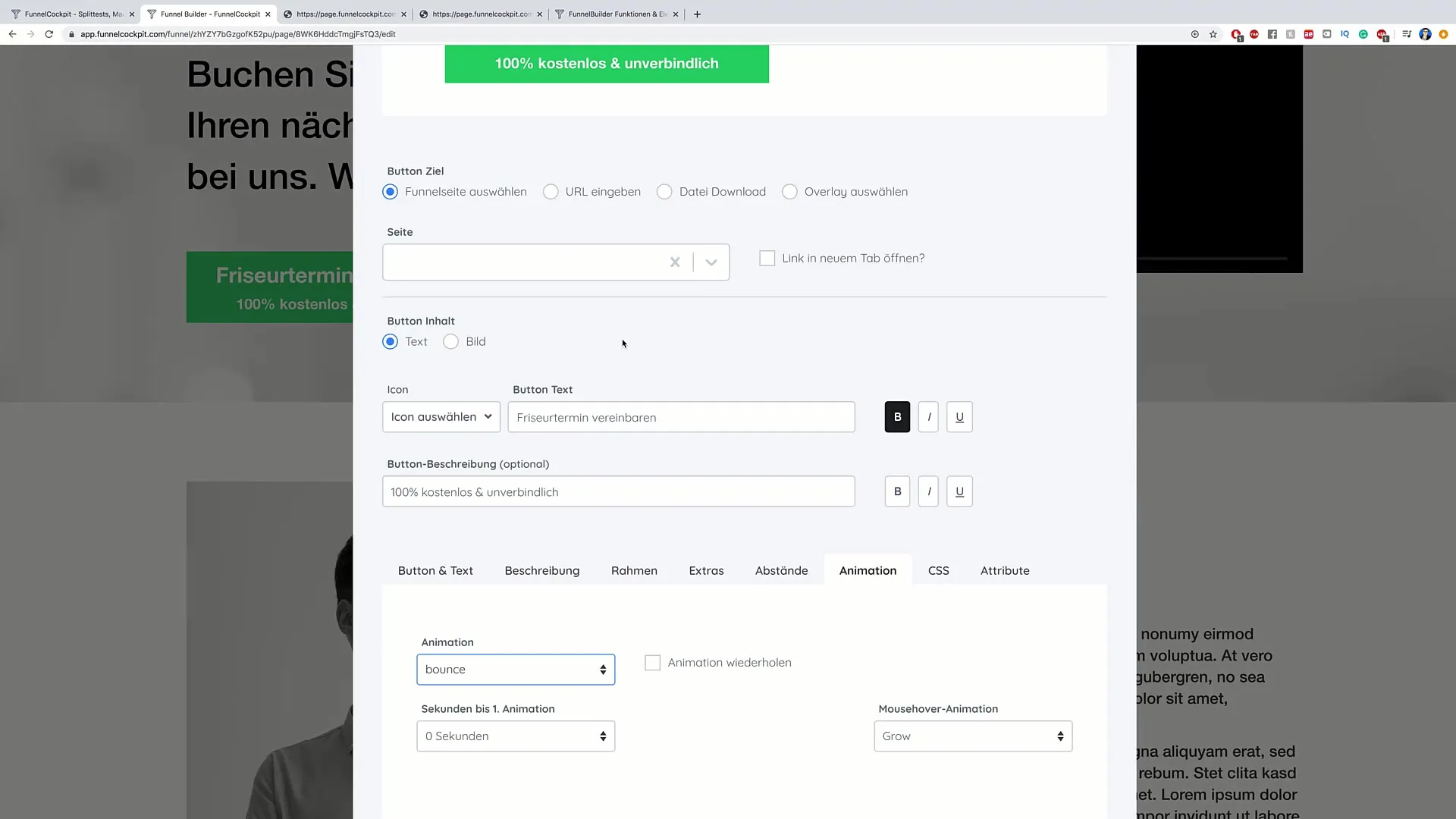Click the 'Attribute' tab

point(1005,570)
